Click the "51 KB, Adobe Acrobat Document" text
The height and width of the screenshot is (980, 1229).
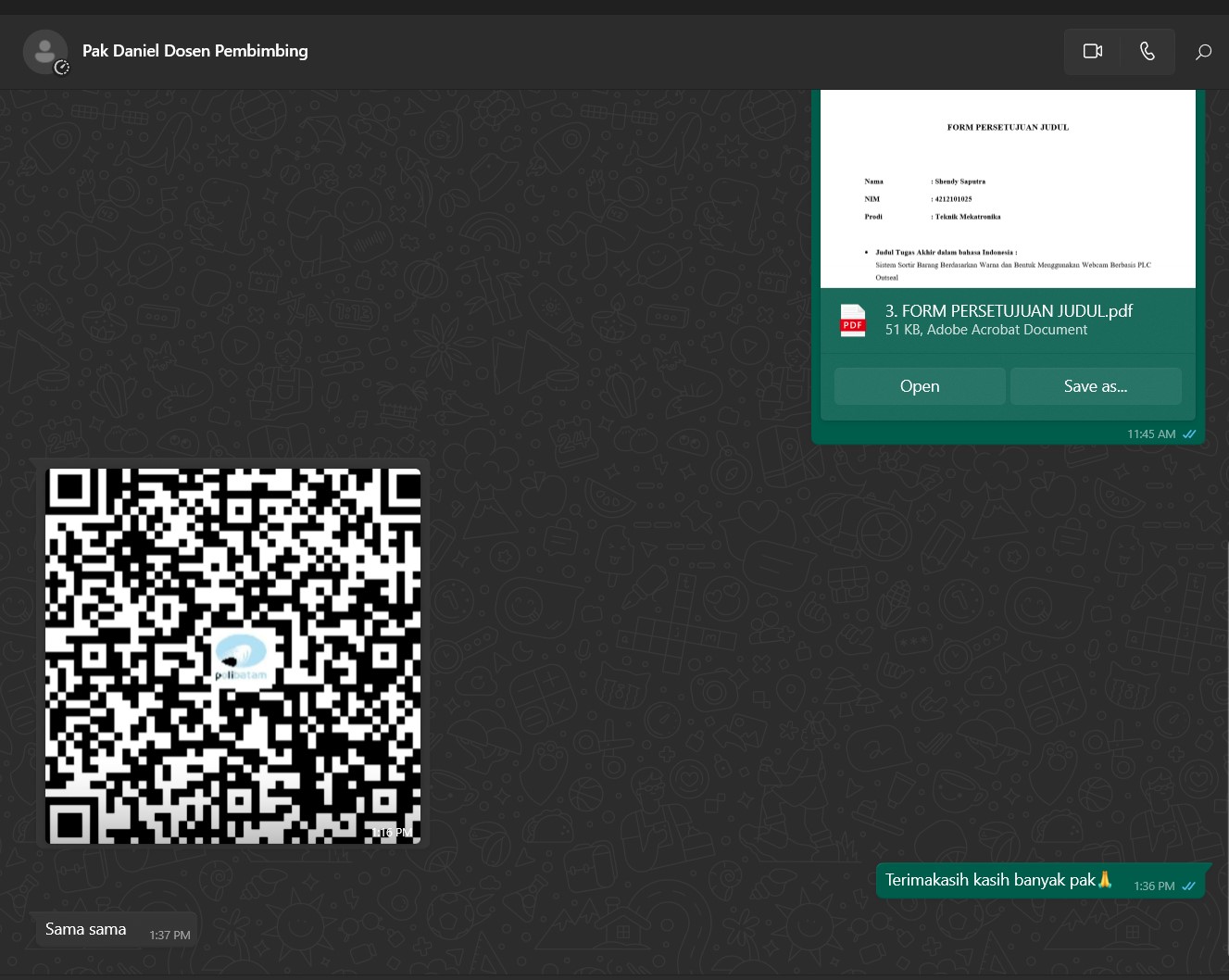tap(985, 330)
